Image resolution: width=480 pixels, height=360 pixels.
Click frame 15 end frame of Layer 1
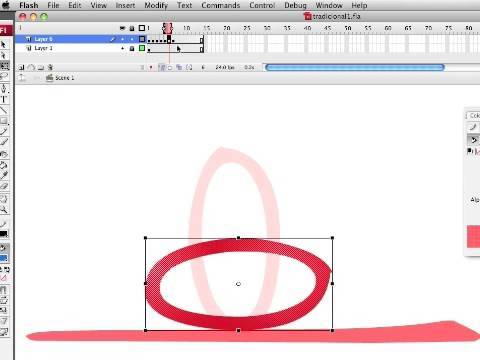tap(201, 49)
